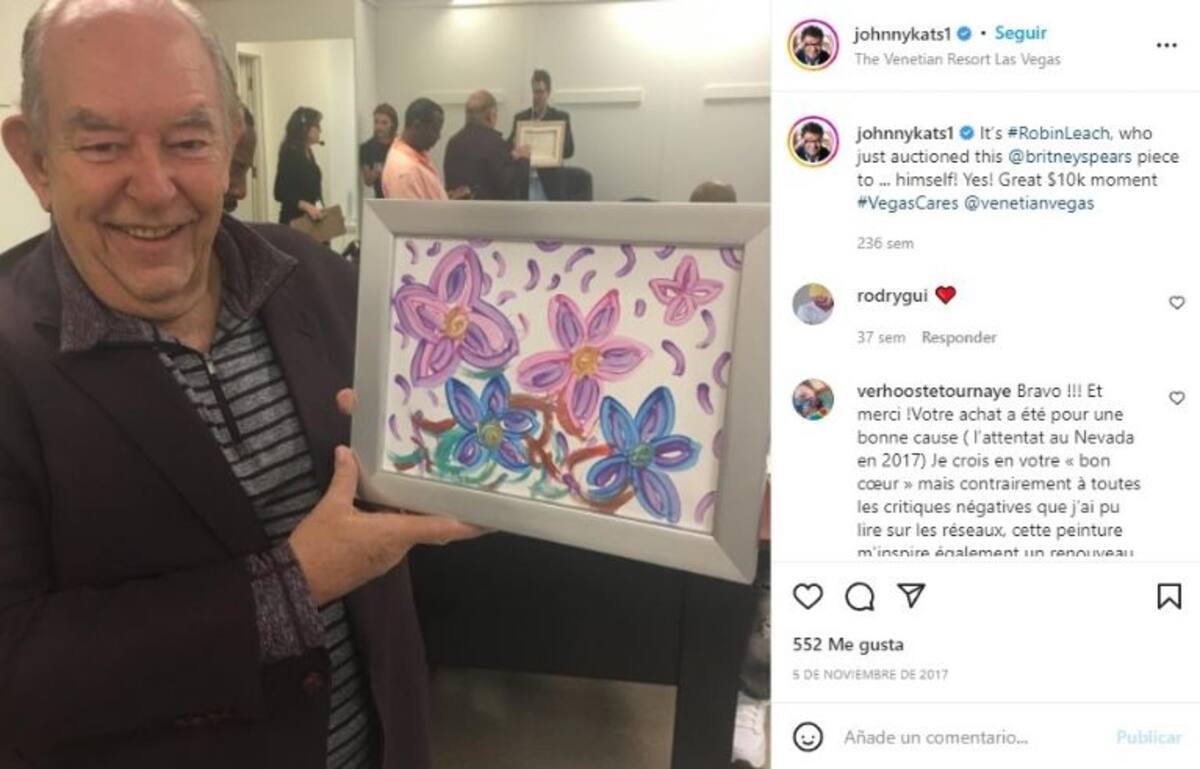The height and width of the screenshot is (769, 1200).
Task: Open johnnykats1 header profile picture
Action: click(x=813, y=45)
